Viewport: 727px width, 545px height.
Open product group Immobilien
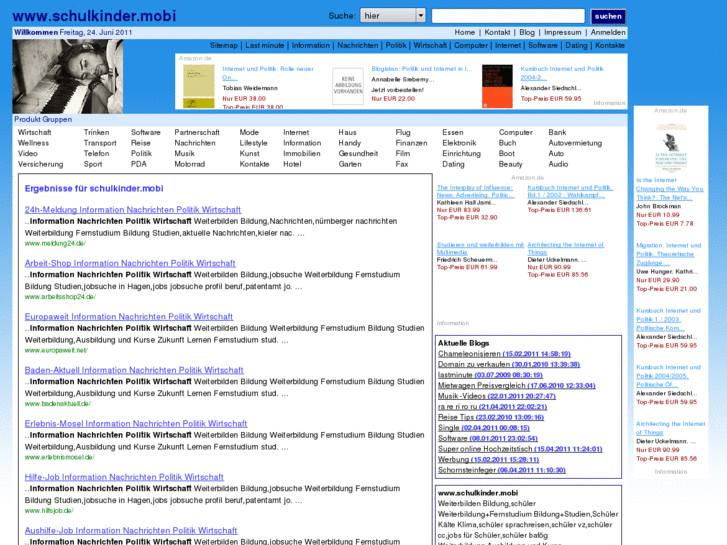(x=302, y=154)
